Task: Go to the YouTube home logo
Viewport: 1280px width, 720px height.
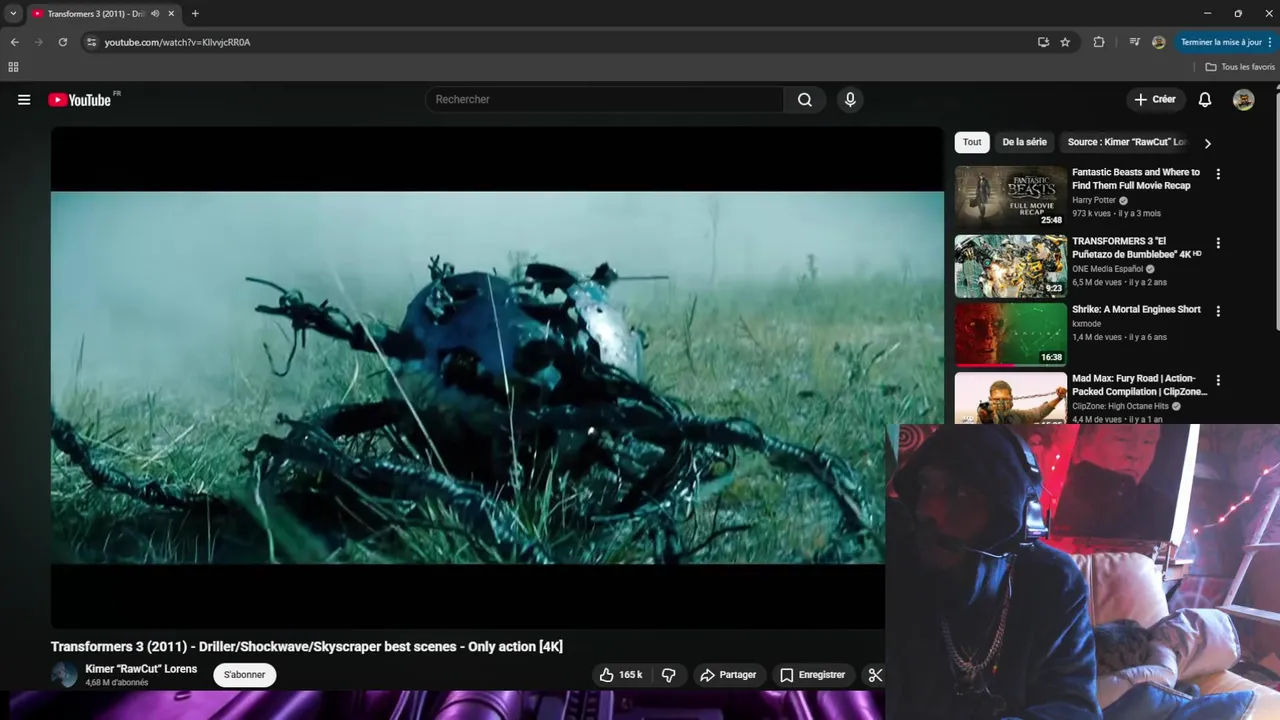Action: [x=80, y=100]
